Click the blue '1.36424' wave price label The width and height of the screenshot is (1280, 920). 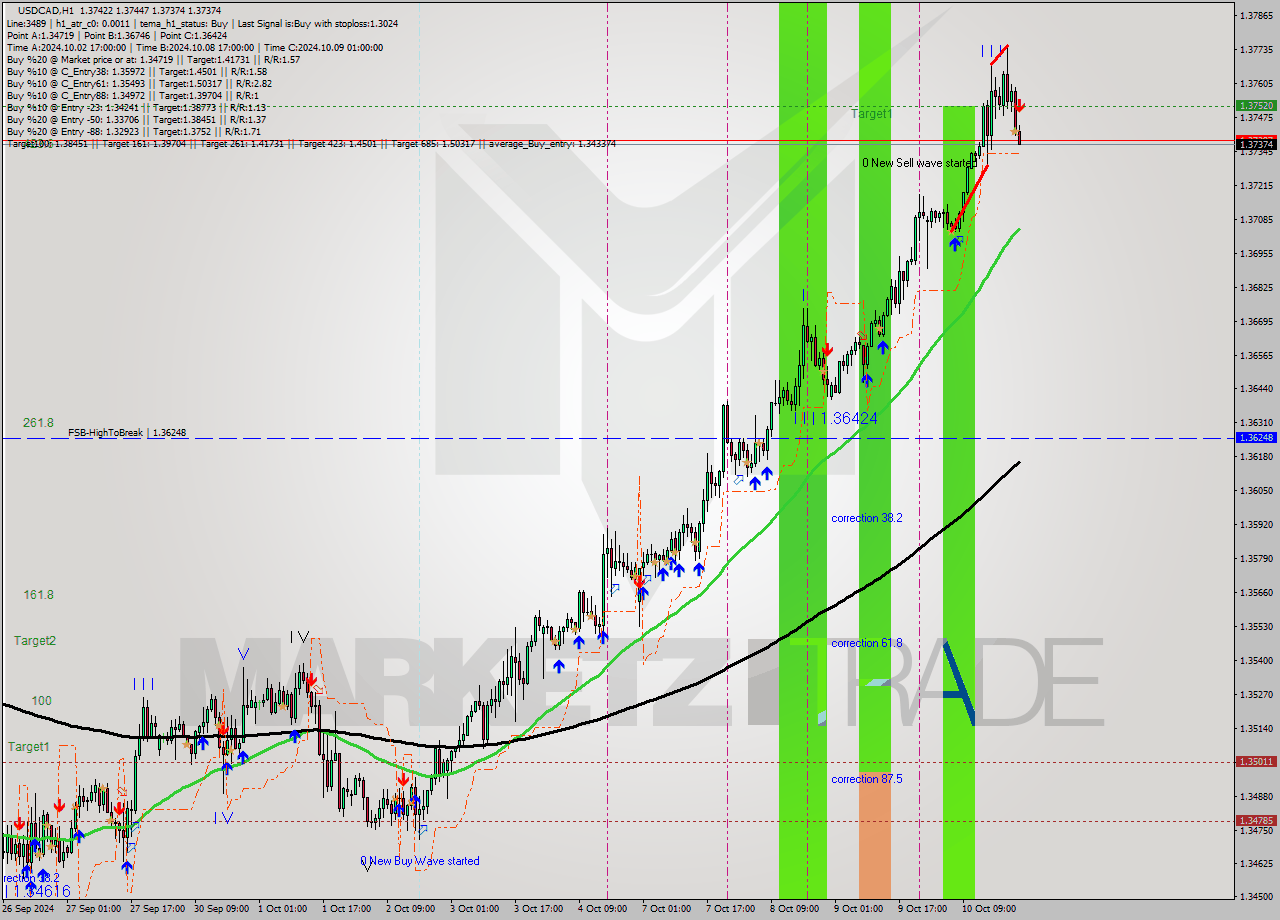pos(849,419)
